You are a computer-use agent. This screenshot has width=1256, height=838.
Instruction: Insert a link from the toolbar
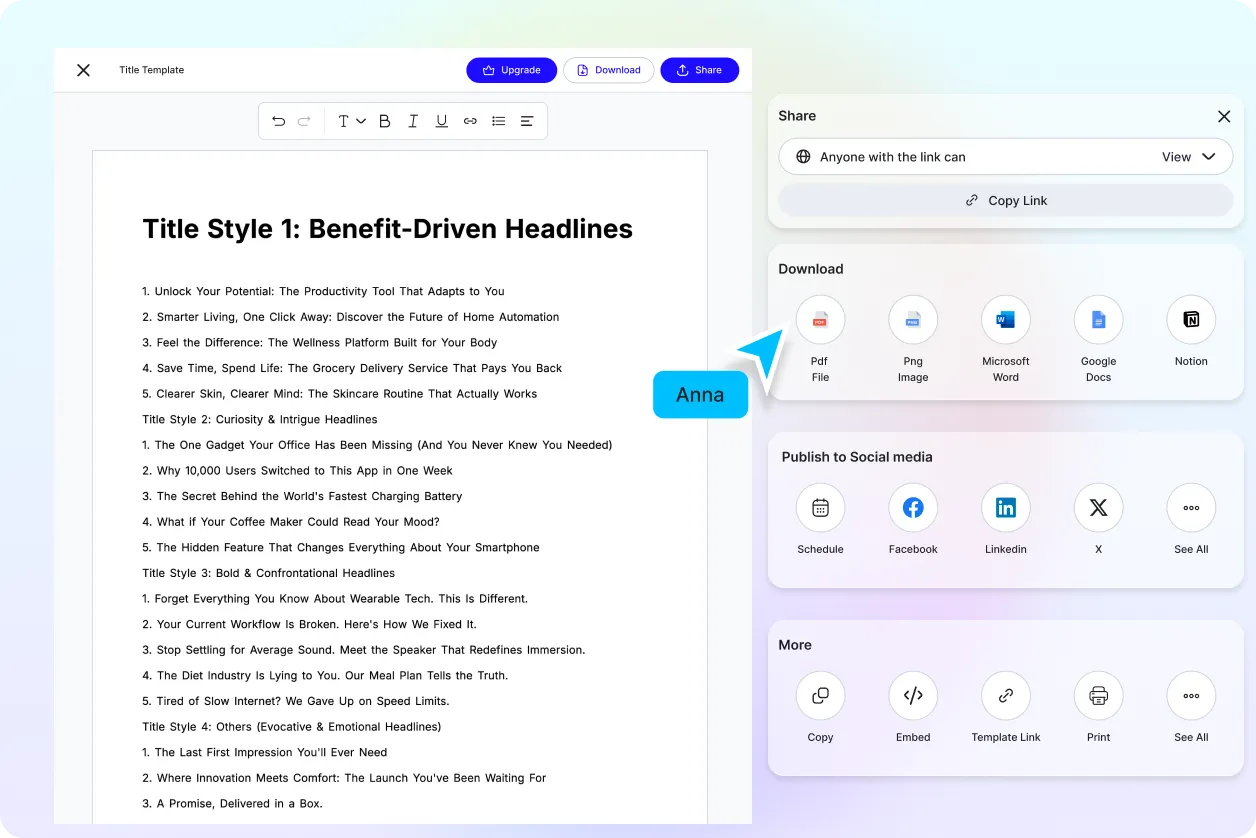coord(470,121)
